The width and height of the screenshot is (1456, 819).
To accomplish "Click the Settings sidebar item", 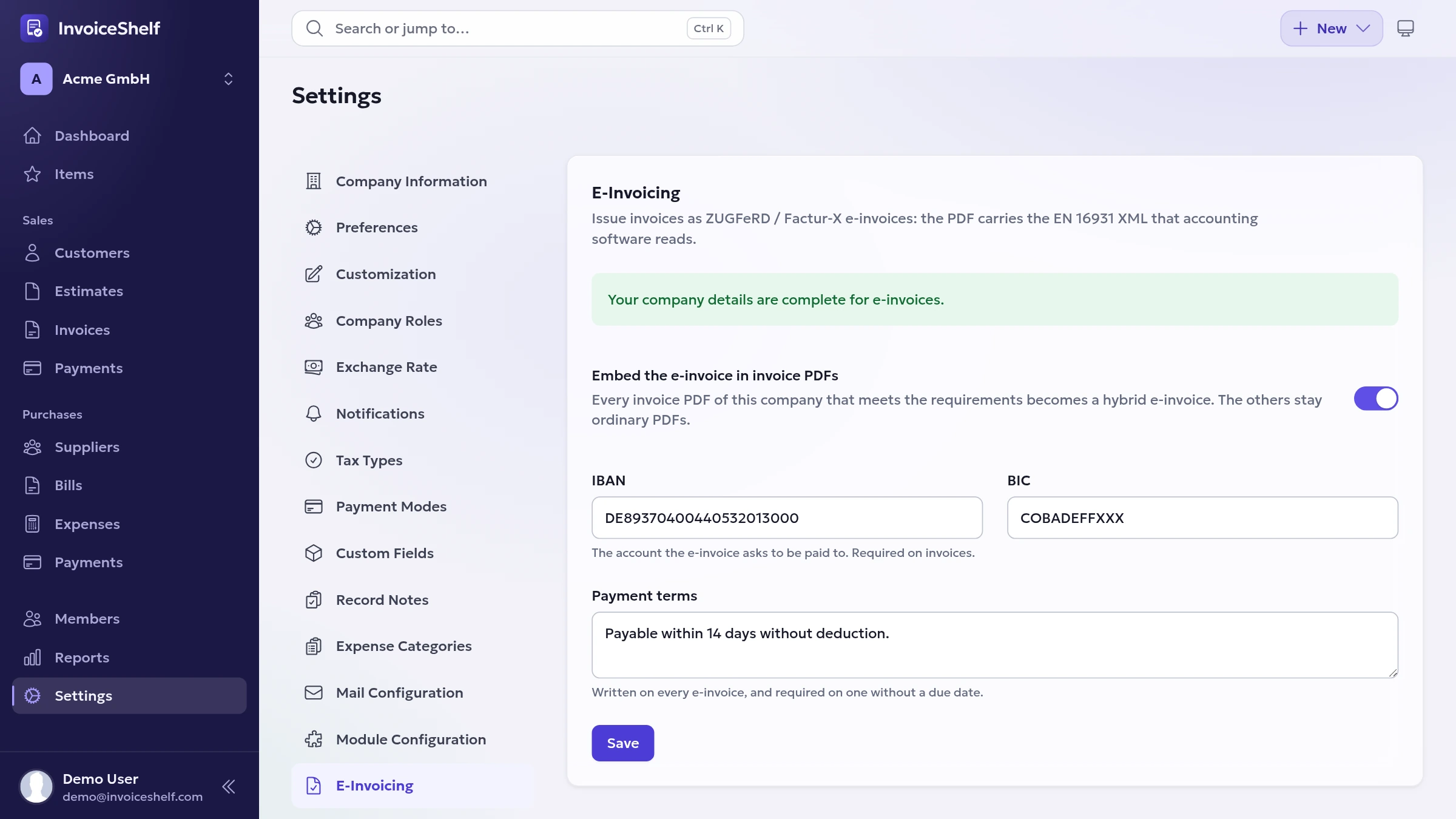I will click(x=129, y=696).
